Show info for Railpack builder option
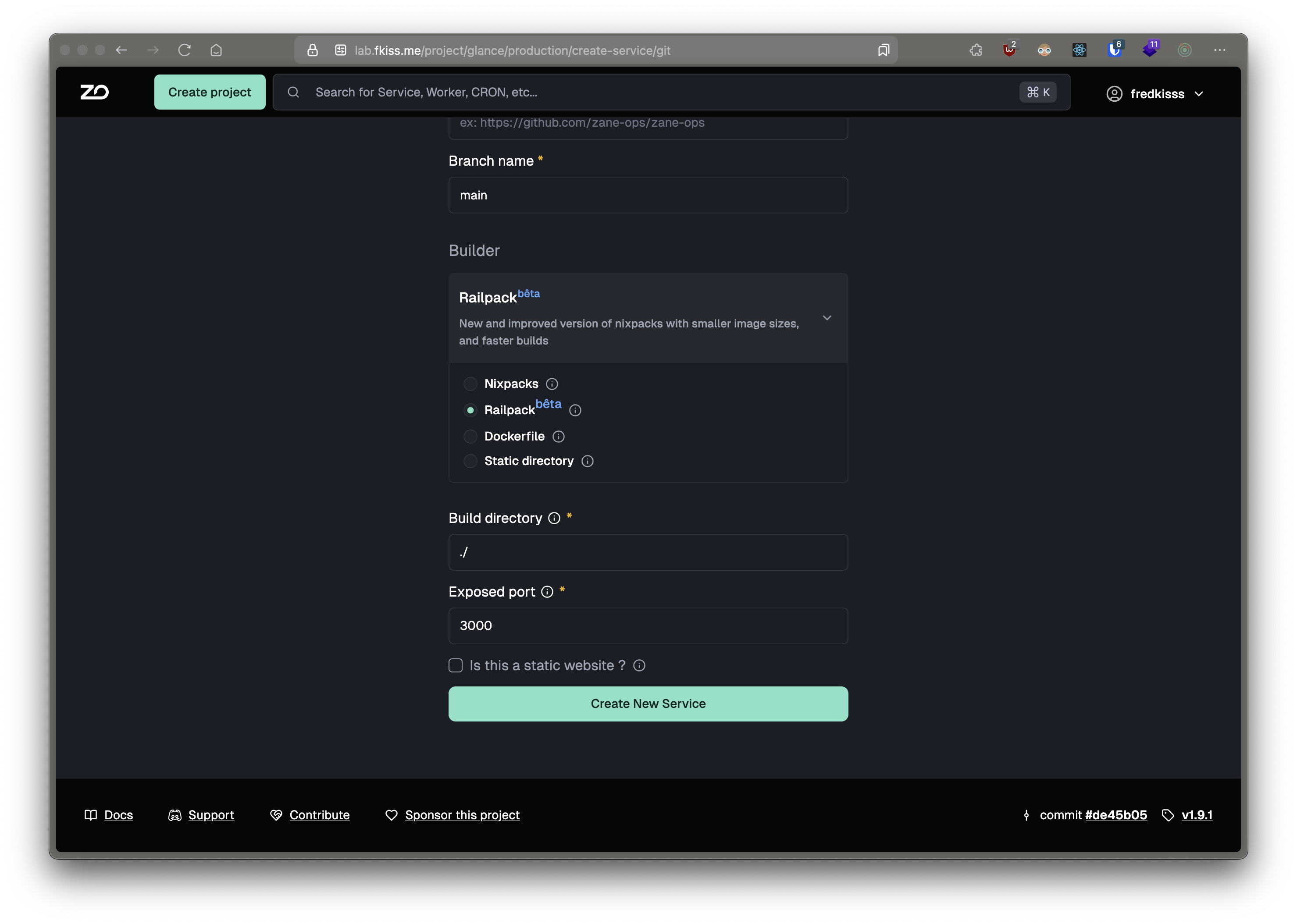1297x924 pixels. coord(575,410)
